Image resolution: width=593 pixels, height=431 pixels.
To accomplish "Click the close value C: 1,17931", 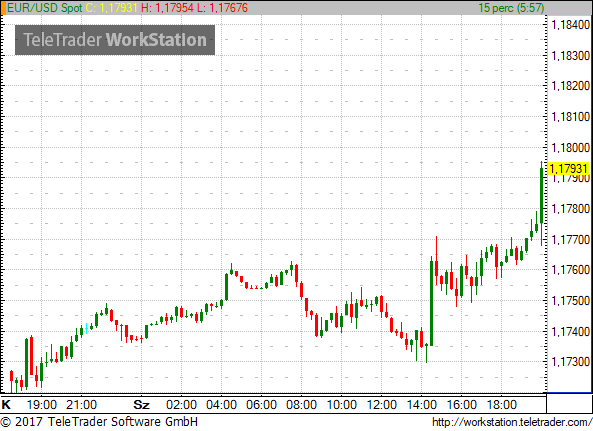I will (112, 8).
